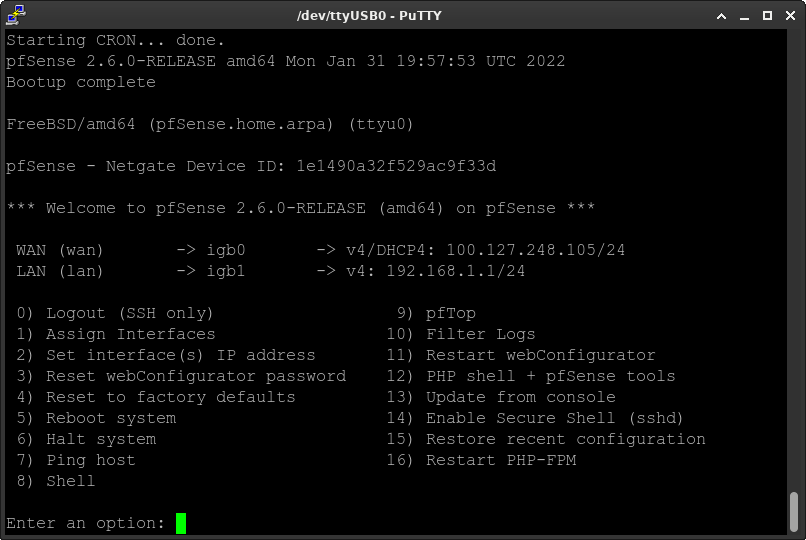The width and height of the screenshot is (806, 540).
Task: Click the shade window arrow in title bar
Action: pyautogui.click(x=721, y=16)
